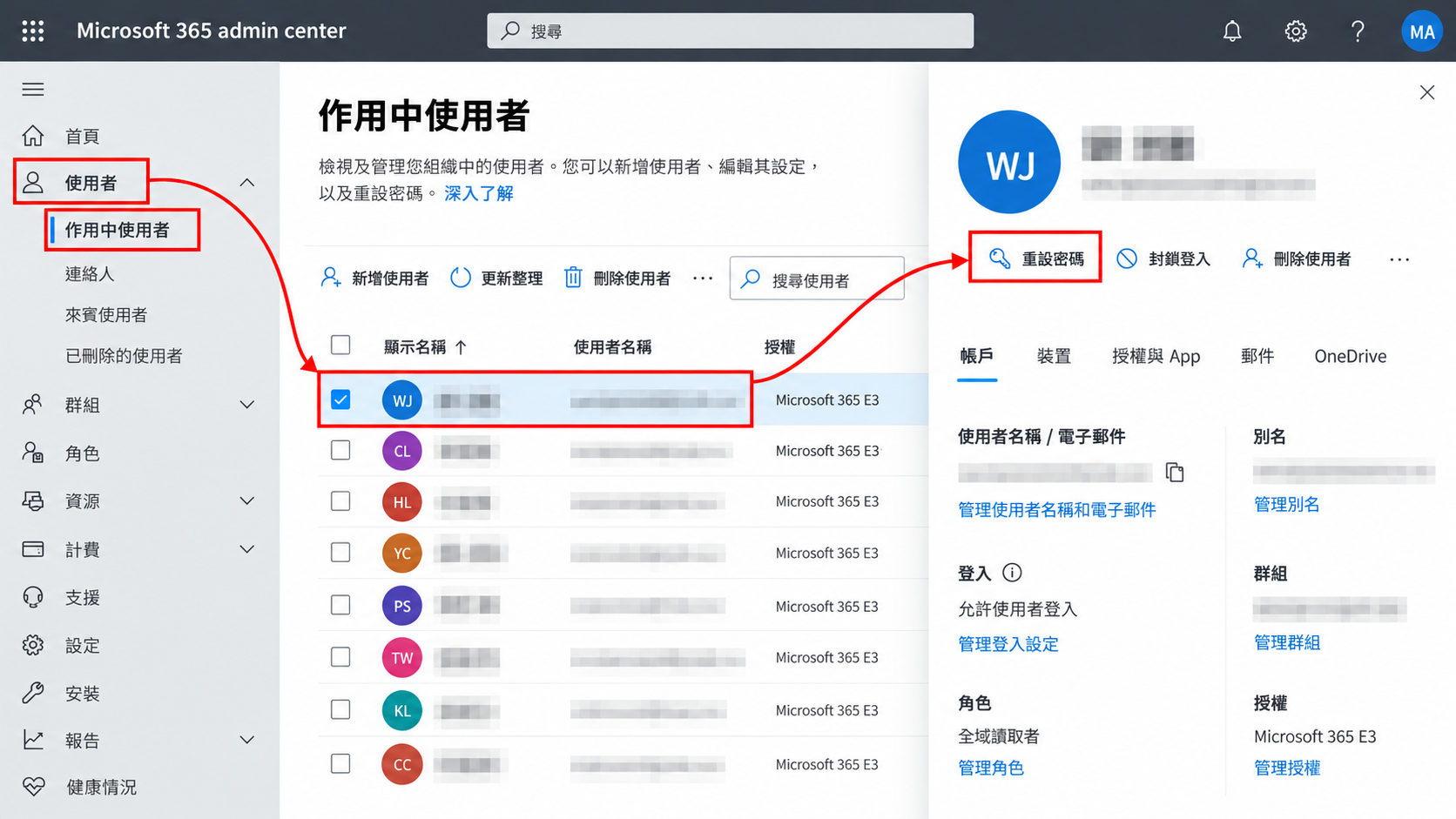Collapse the navigation hamburger menu
The height and width of the screenshot is (819, 1456).
click(33, 90)
